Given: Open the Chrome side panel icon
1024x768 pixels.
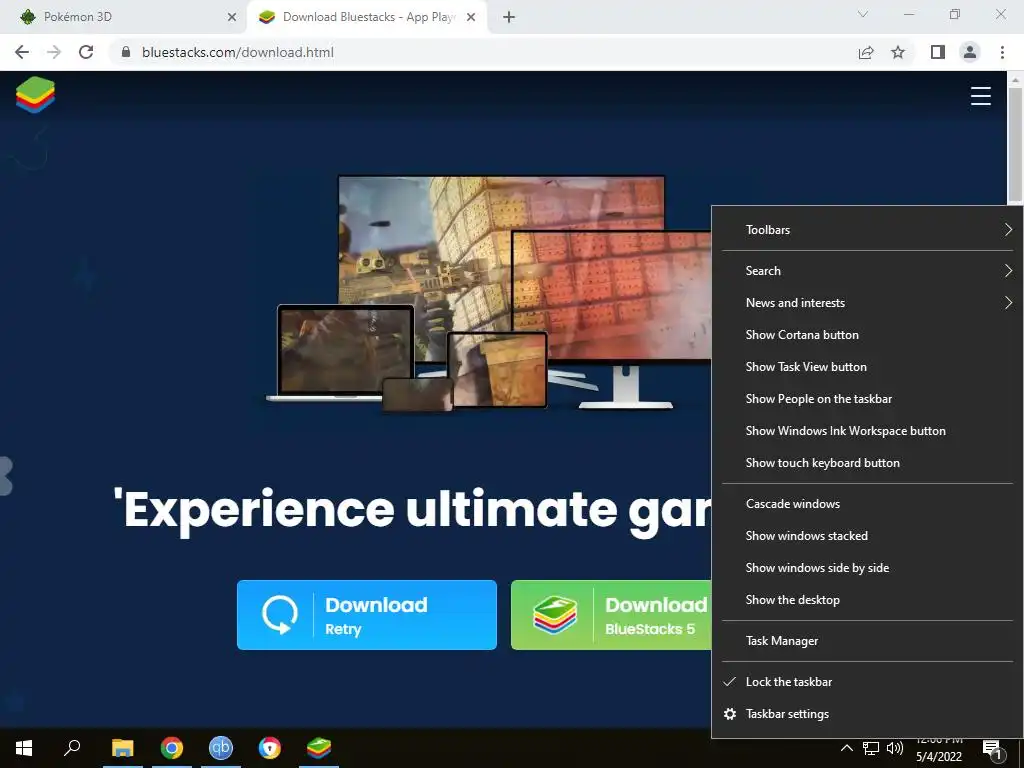Looking at the screenshot, I should tap(938, 52).
